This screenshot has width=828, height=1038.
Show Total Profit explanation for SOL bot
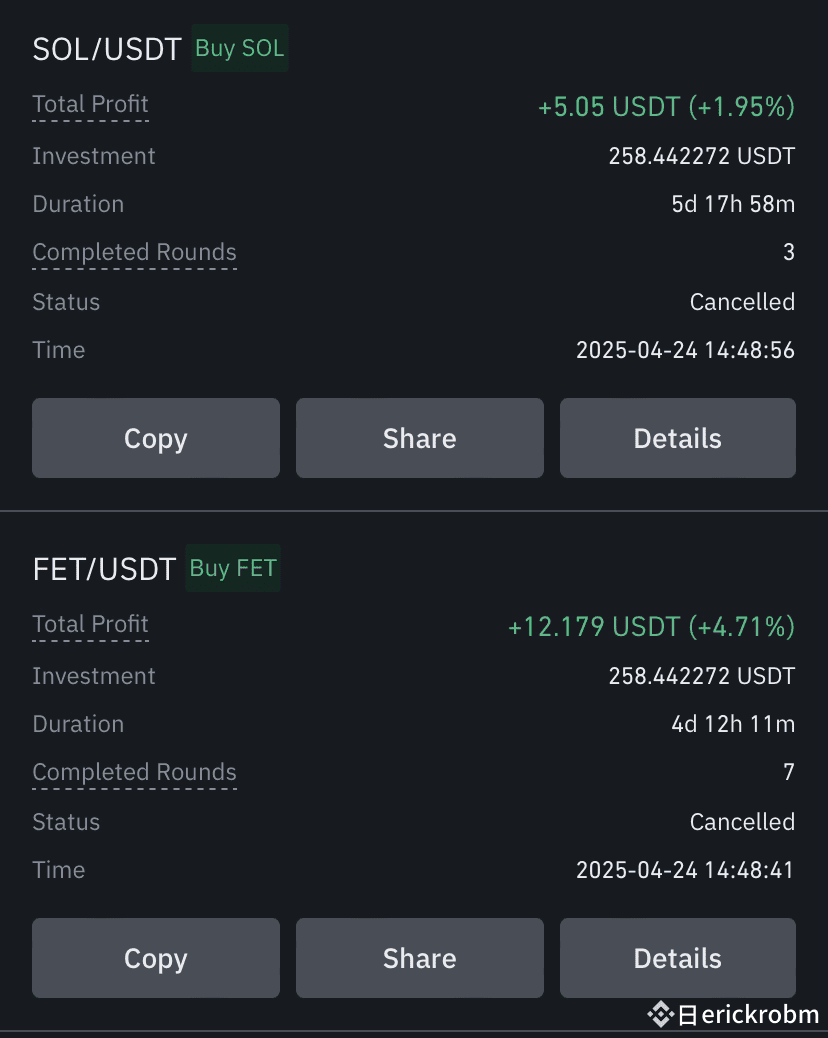click(x=91, y=105)
